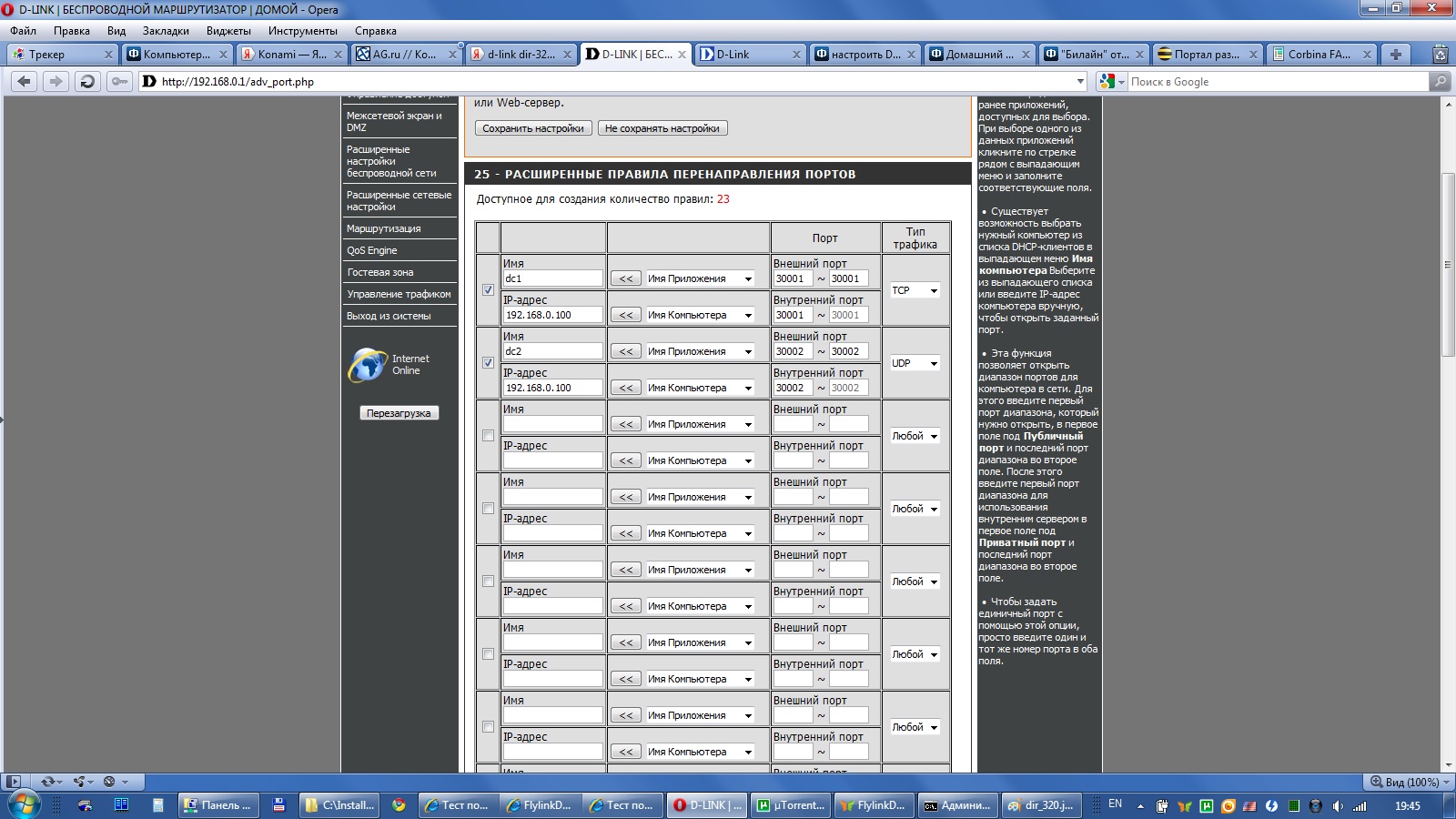This screenshot has height=819, width=1456.
Task: Expand 'Имя Приложения' dropdown in dc1 row
Action: click(699, 278)
